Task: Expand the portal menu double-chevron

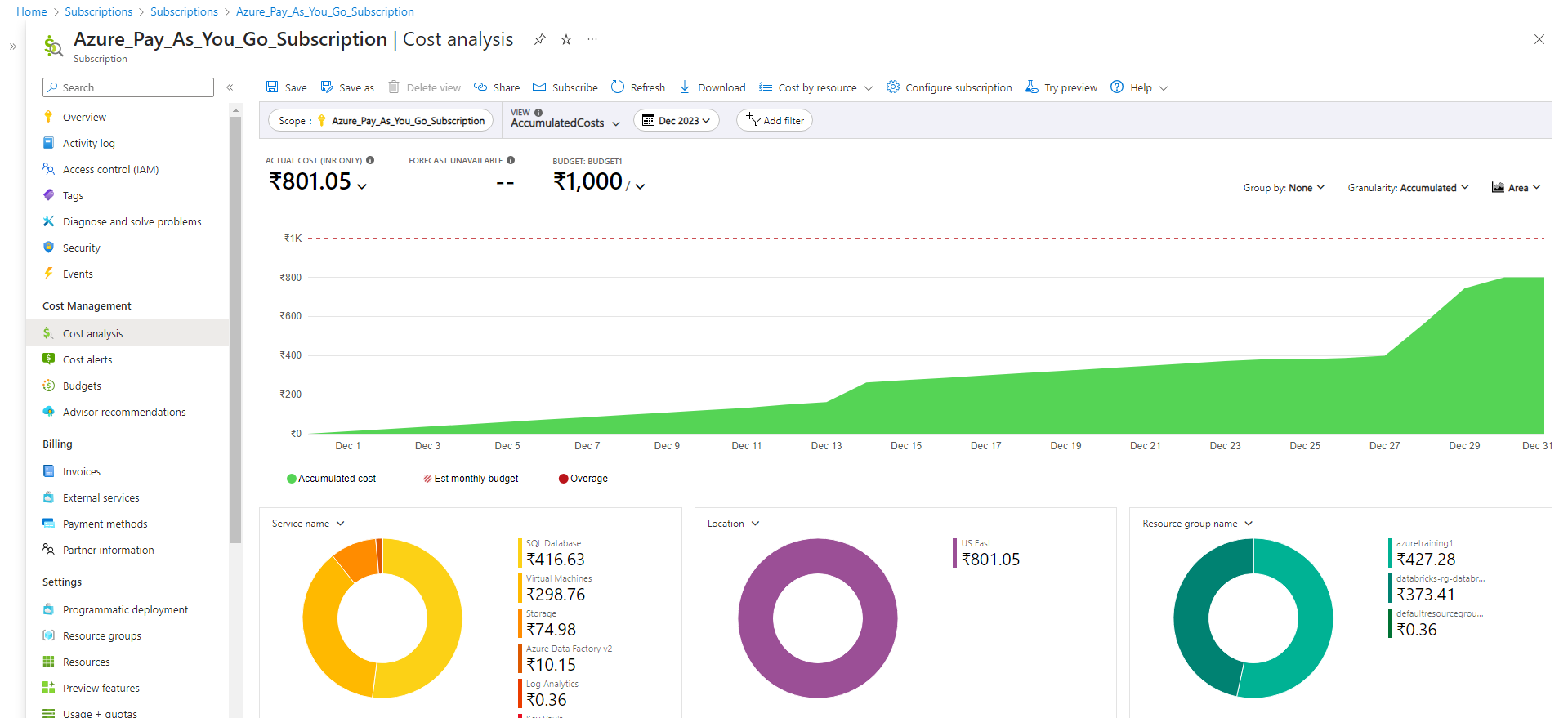Action: pyautogui.click(x=13, y=47)
